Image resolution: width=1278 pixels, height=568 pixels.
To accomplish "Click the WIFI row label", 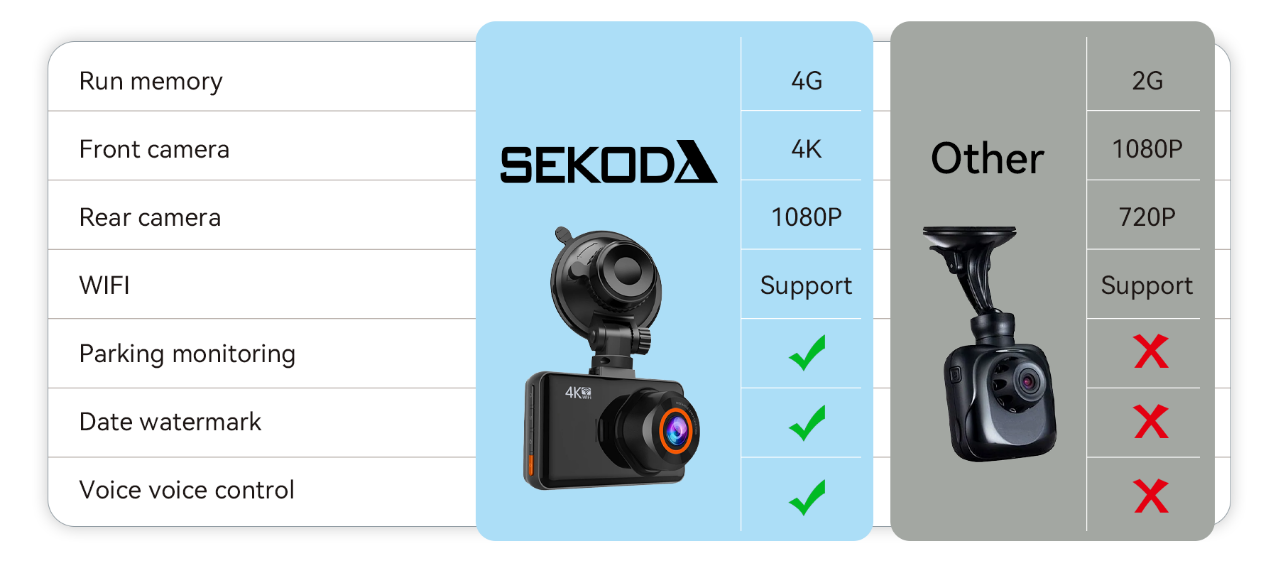I will point(104,285).
